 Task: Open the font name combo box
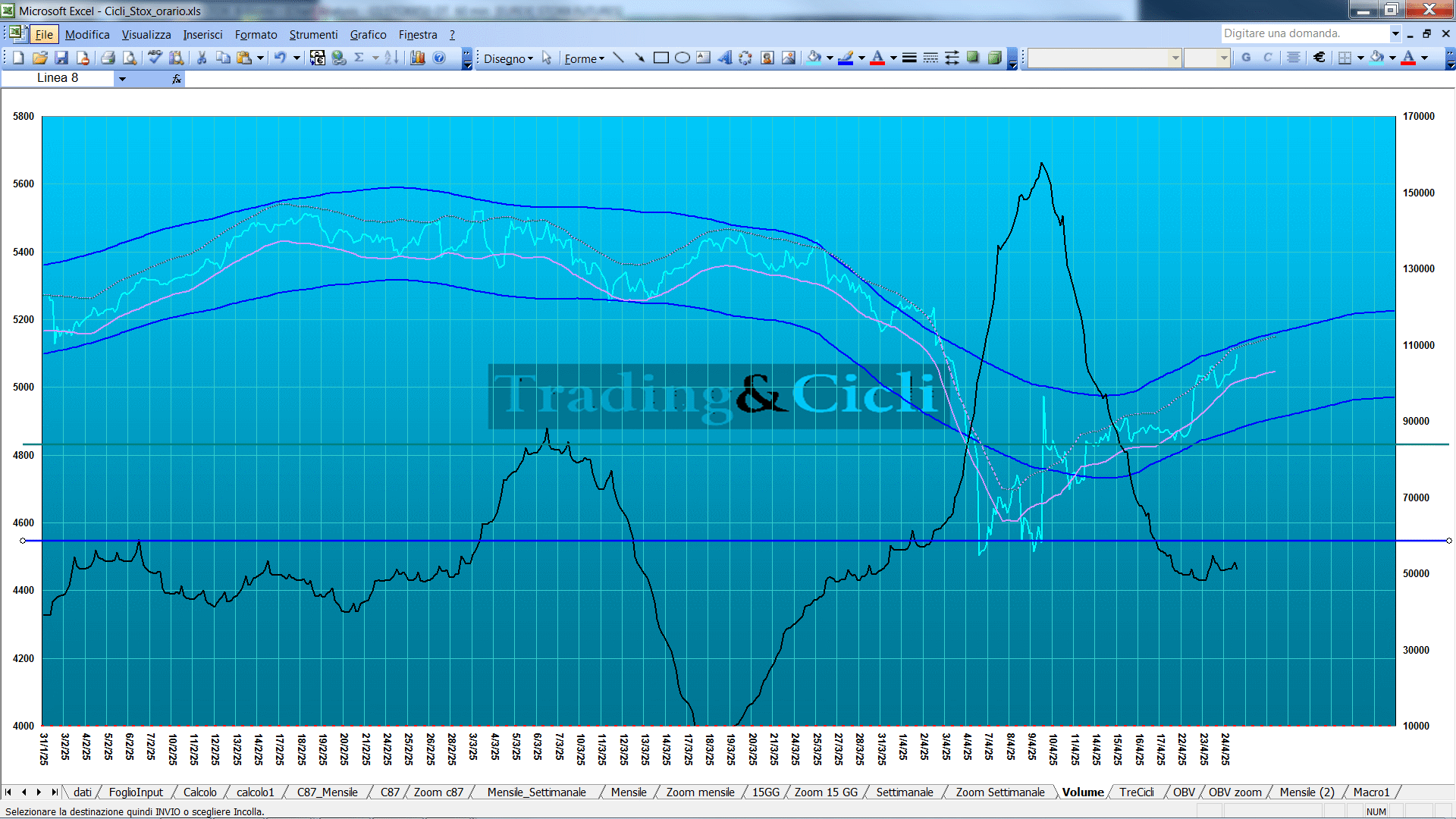pos(1104,58)
